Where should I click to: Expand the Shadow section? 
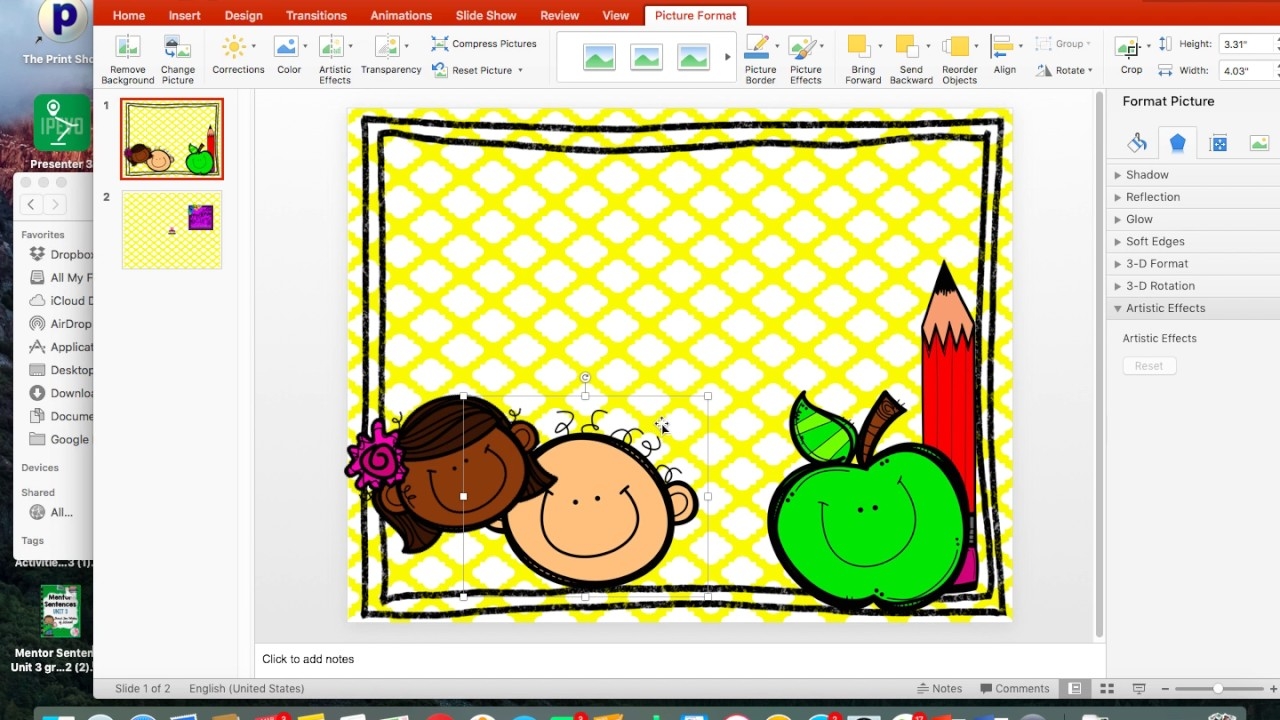click(1145, 174)
